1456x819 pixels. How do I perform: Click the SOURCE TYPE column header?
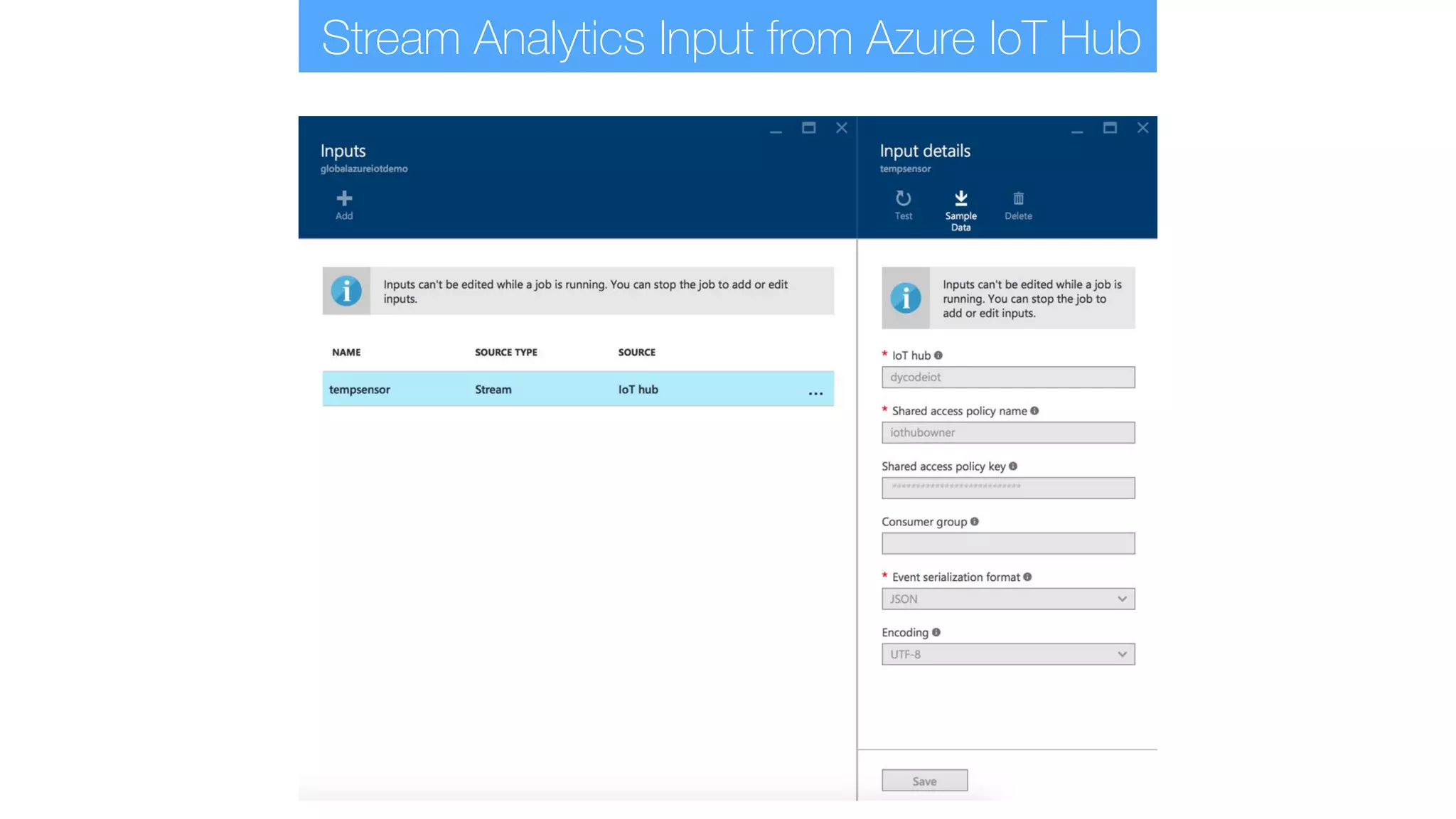coord(506,352)
